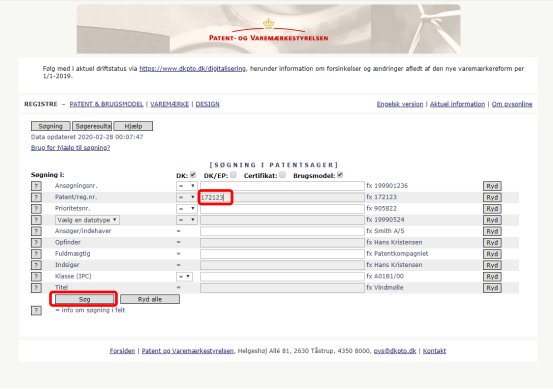Screen dimensions: 553x389
Task: Expand the operator dropdown for Ansøgningsnr.
Action: (187, 186)
